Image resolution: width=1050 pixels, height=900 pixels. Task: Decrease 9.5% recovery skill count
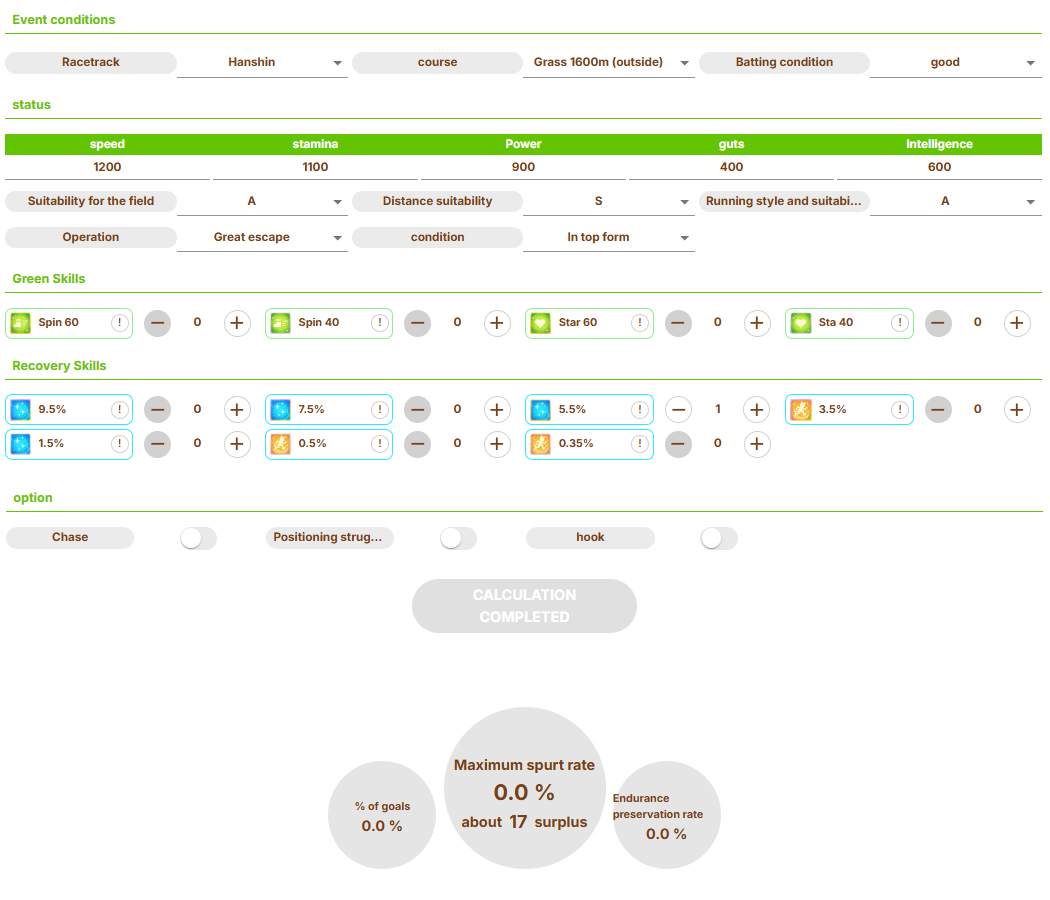pos(157,409)
